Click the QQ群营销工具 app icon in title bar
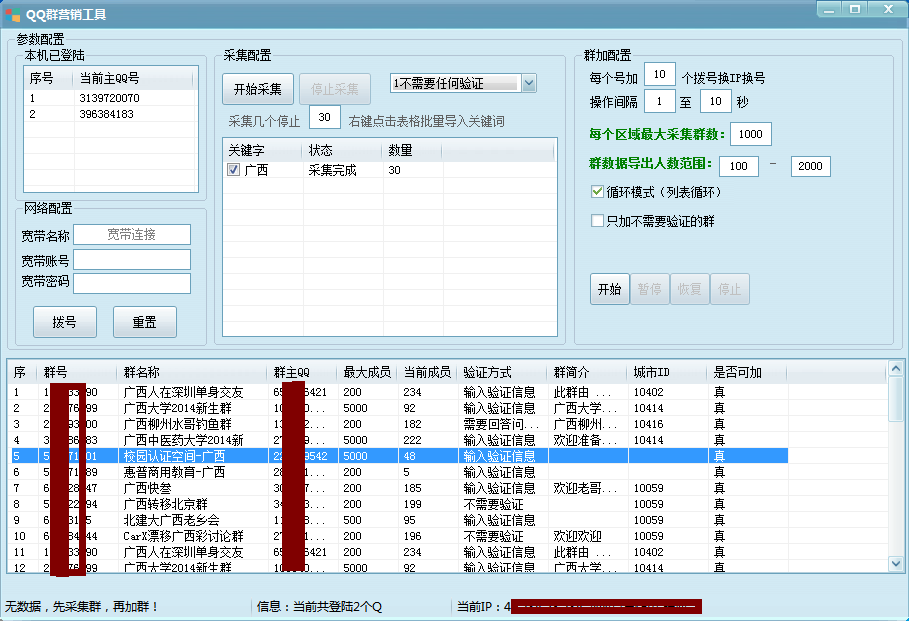Viewport: 909px width, 621px height. pos(13,14)
